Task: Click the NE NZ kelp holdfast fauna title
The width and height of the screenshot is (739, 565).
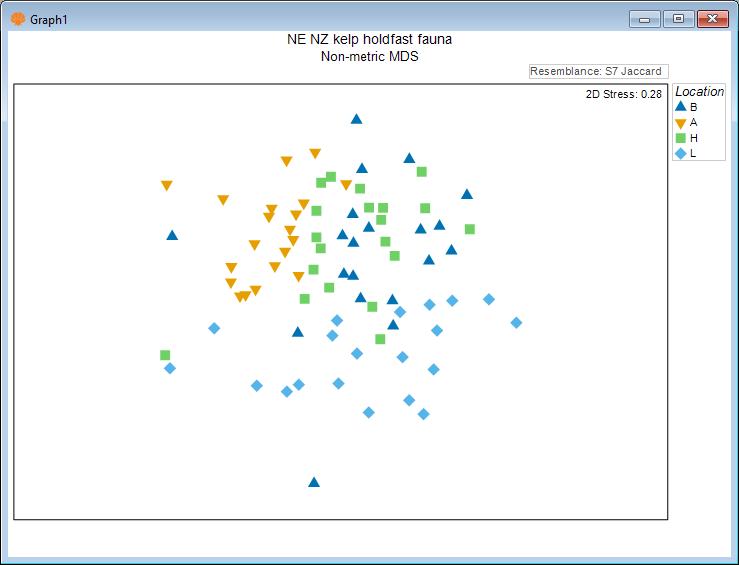Action: point(369,40)
